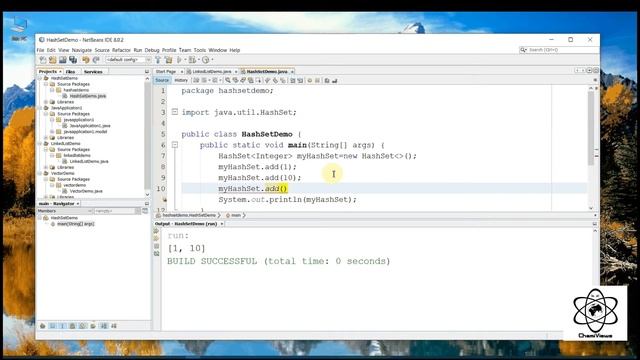Click the editor vertical scrollbar
This screenshot has height=360, width=640.
click(x=591, y=128)
